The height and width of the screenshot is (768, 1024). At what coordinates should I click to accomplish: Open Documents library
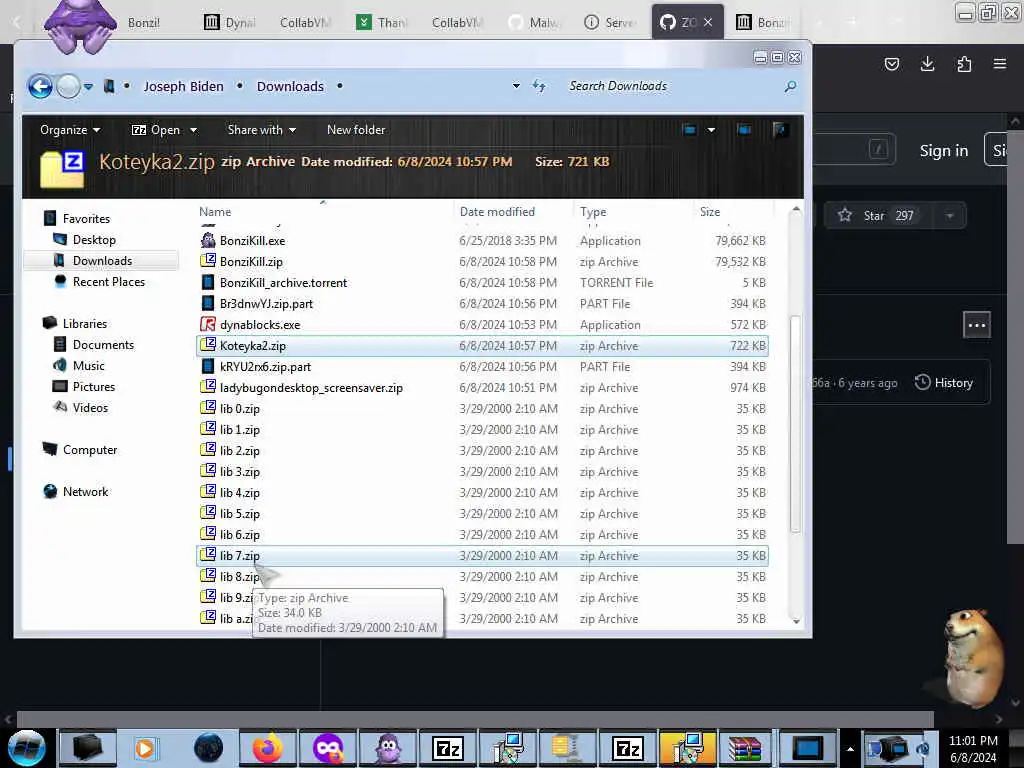click(103, 344)
